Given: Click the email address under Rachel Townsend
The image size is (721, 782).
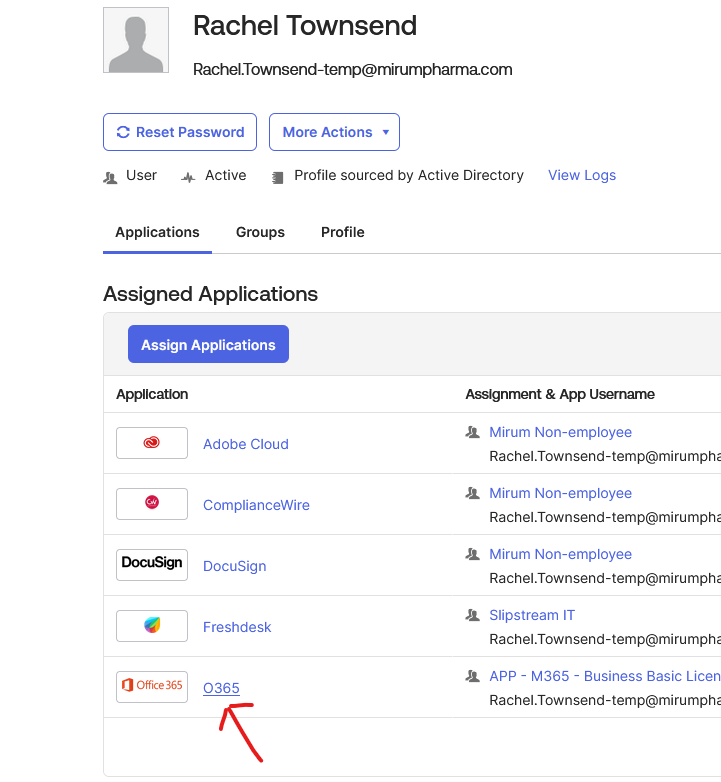Looking at the screenshot, I should [353, 69].
